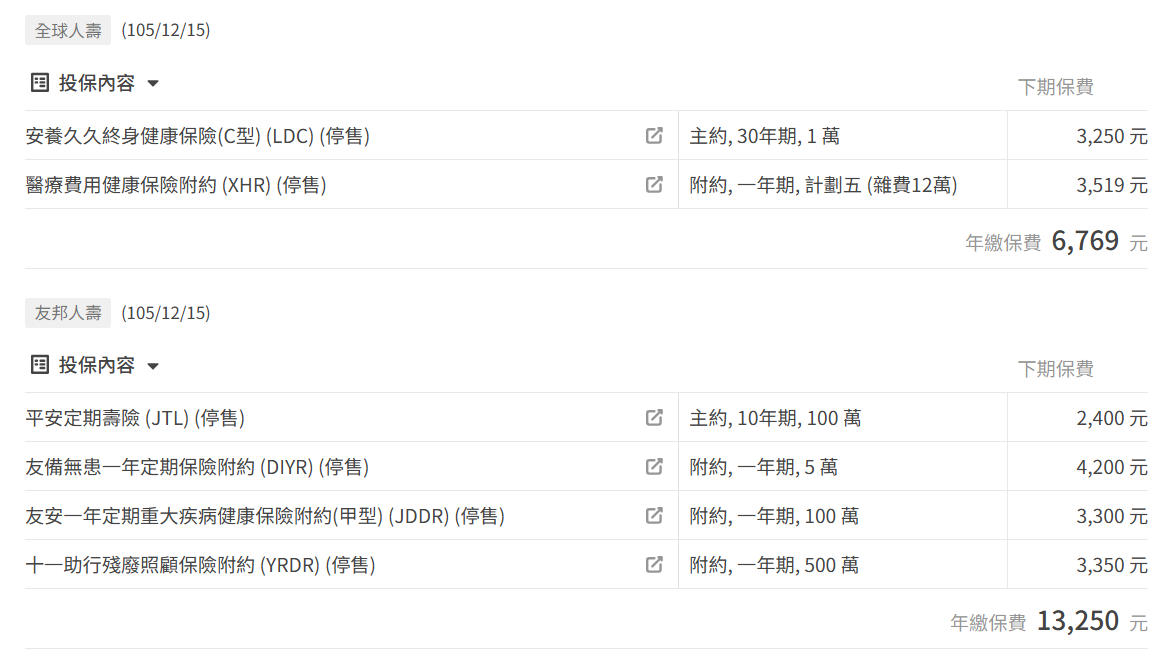Open 平安定期壽險 (JTL) product name
The width and height of the screenshot is (1158, 660).
[x=135, y=418]
